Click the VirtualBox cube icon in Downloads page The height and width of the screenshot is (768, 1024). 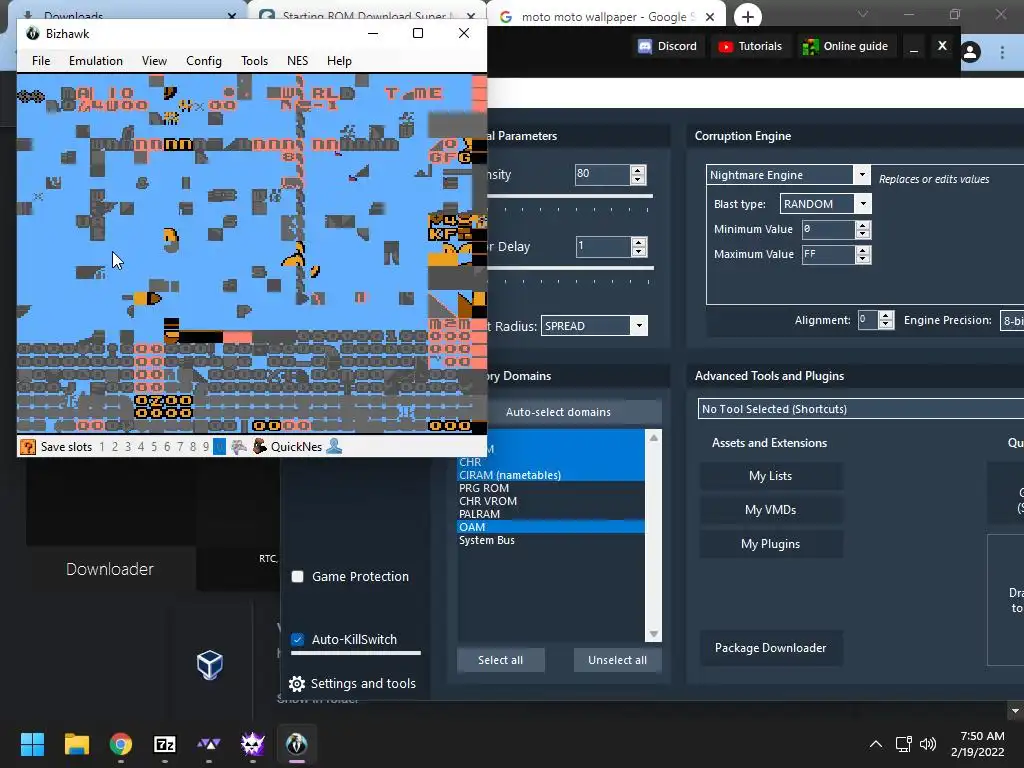click(x=210, y=665)
